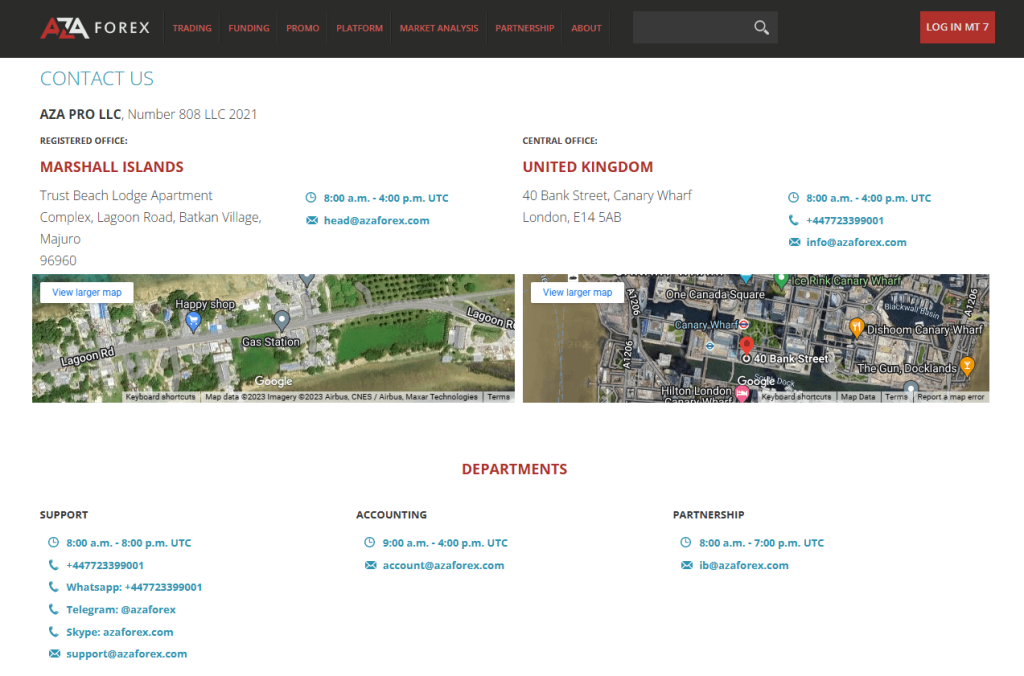The width and height of the screenshot is (1024, 676).
Task: Open the Whatsapp: +447723399001 link
Action: point(134,587)
